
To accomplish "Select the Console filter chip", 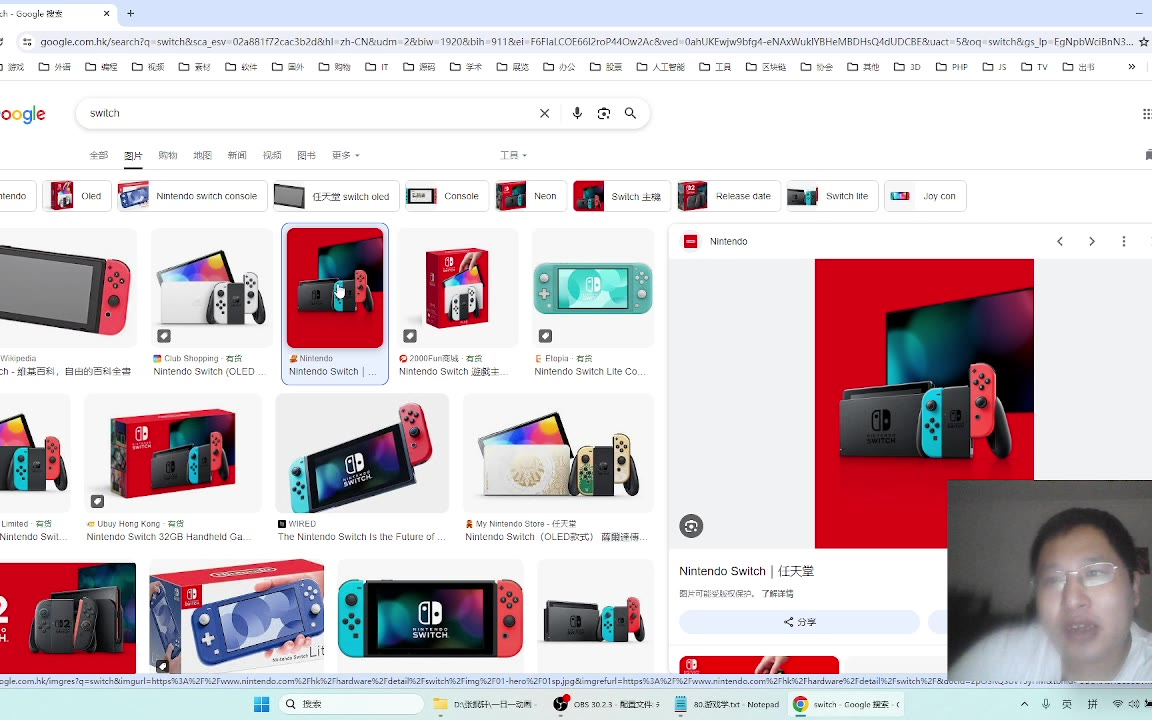I will pos(447,196).
